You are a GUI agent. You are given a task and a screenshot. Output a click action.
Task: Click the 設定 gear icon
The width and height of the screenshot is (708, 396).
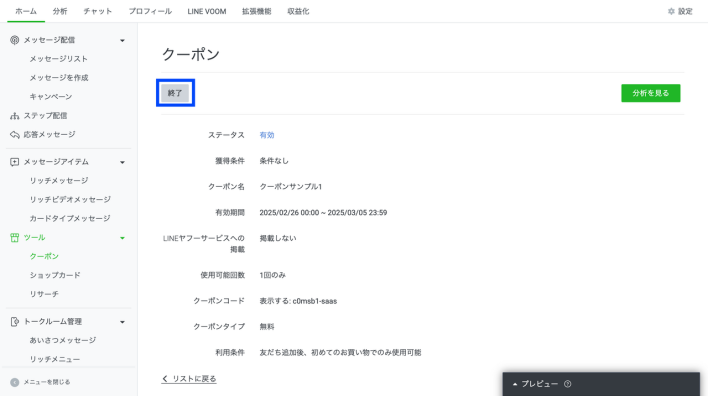click(x=671, y=11)
